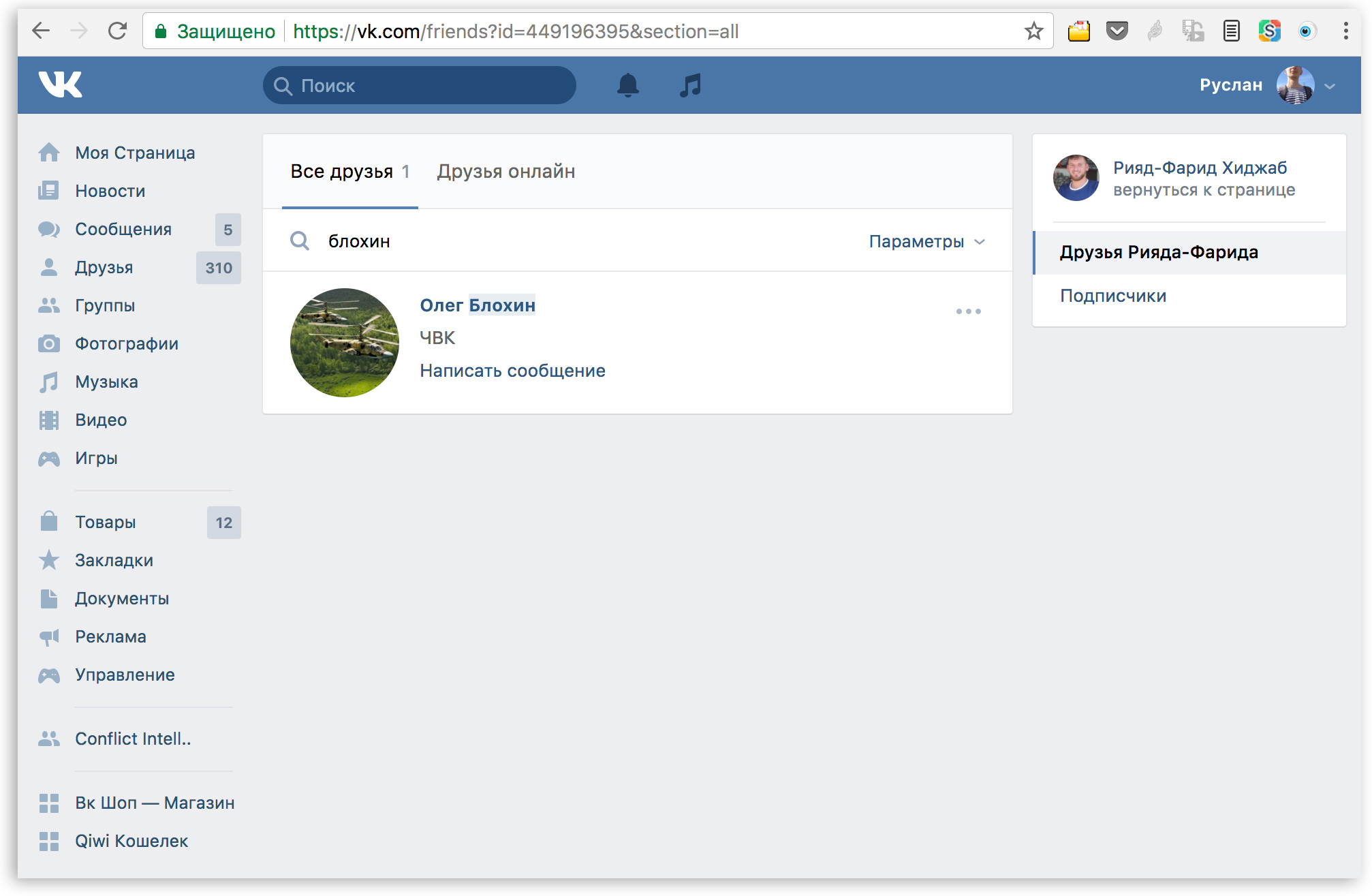Switch to Друзья онлайн tab
The height and width of the screenshot is (896, 1372).
pyautogui.click(x=506, y=172)
